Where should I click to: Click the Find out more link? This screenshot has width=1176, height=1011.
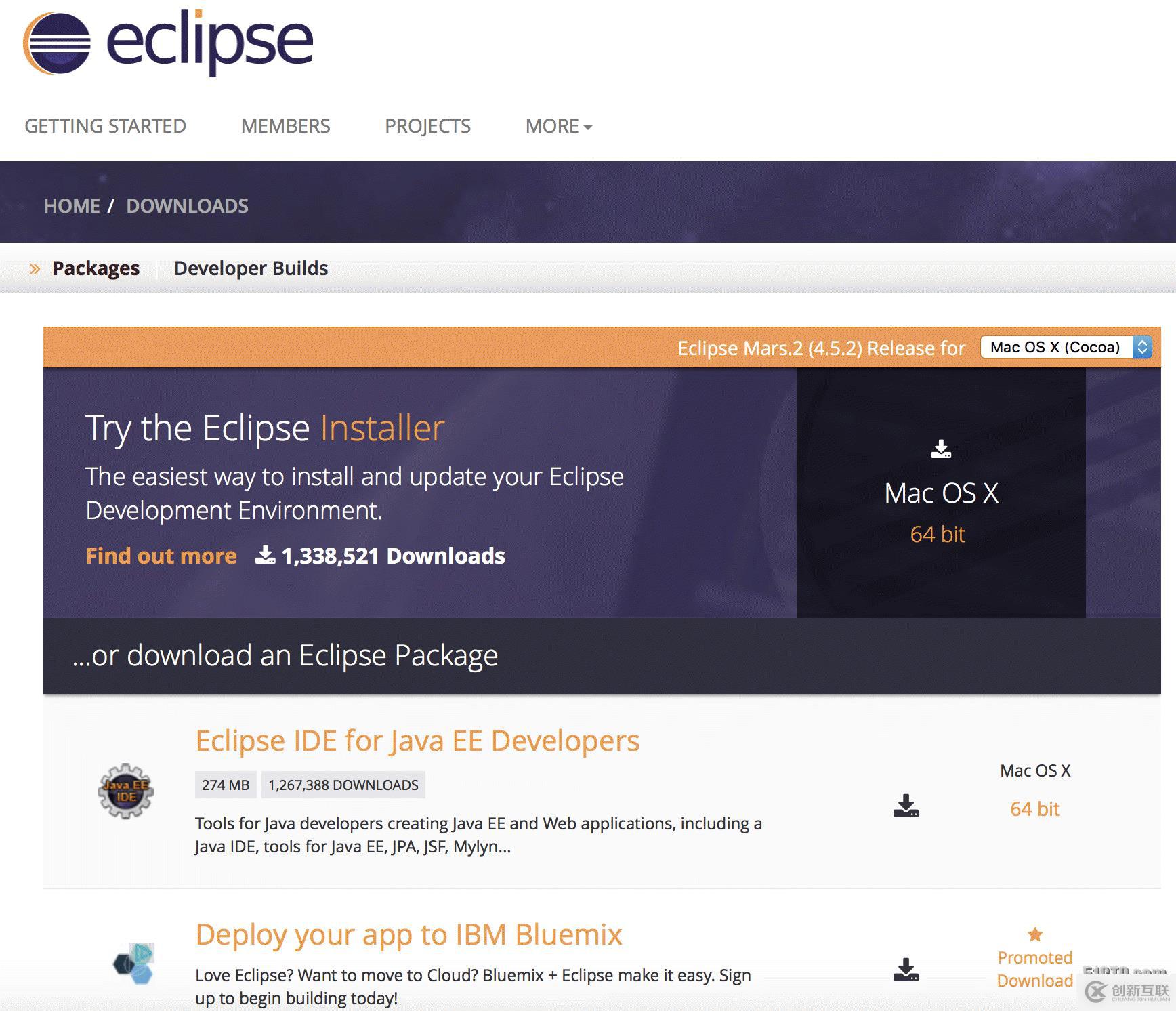pyautogui.click(x=161, y=556)
